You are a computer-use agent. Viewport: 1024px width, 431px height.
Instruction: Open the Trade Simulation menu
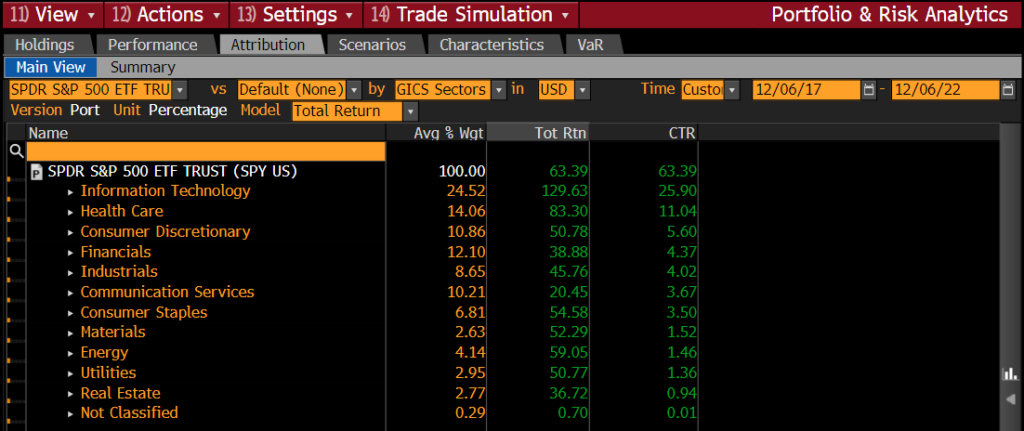470,14
